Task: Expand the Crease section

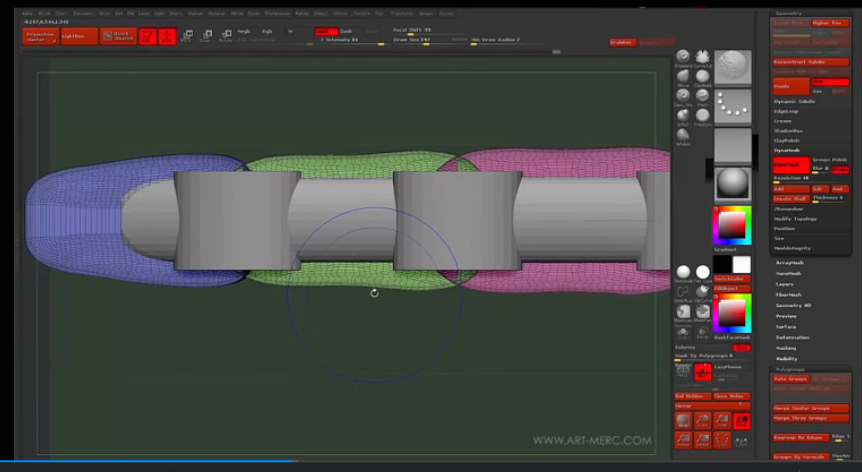Action: tap(783, 121)
